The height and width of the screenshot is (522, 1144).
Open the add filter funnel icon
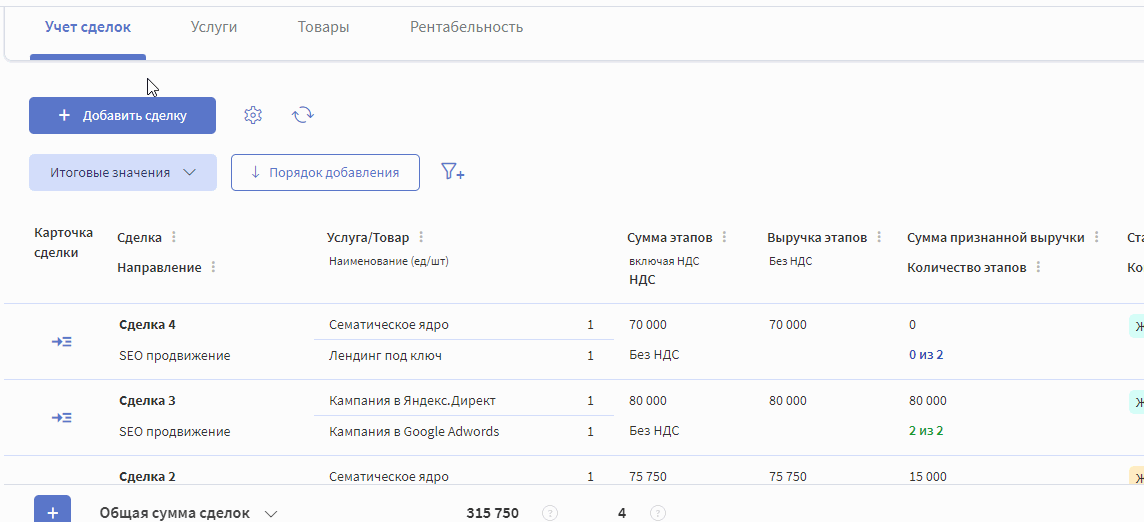(453, 172)
